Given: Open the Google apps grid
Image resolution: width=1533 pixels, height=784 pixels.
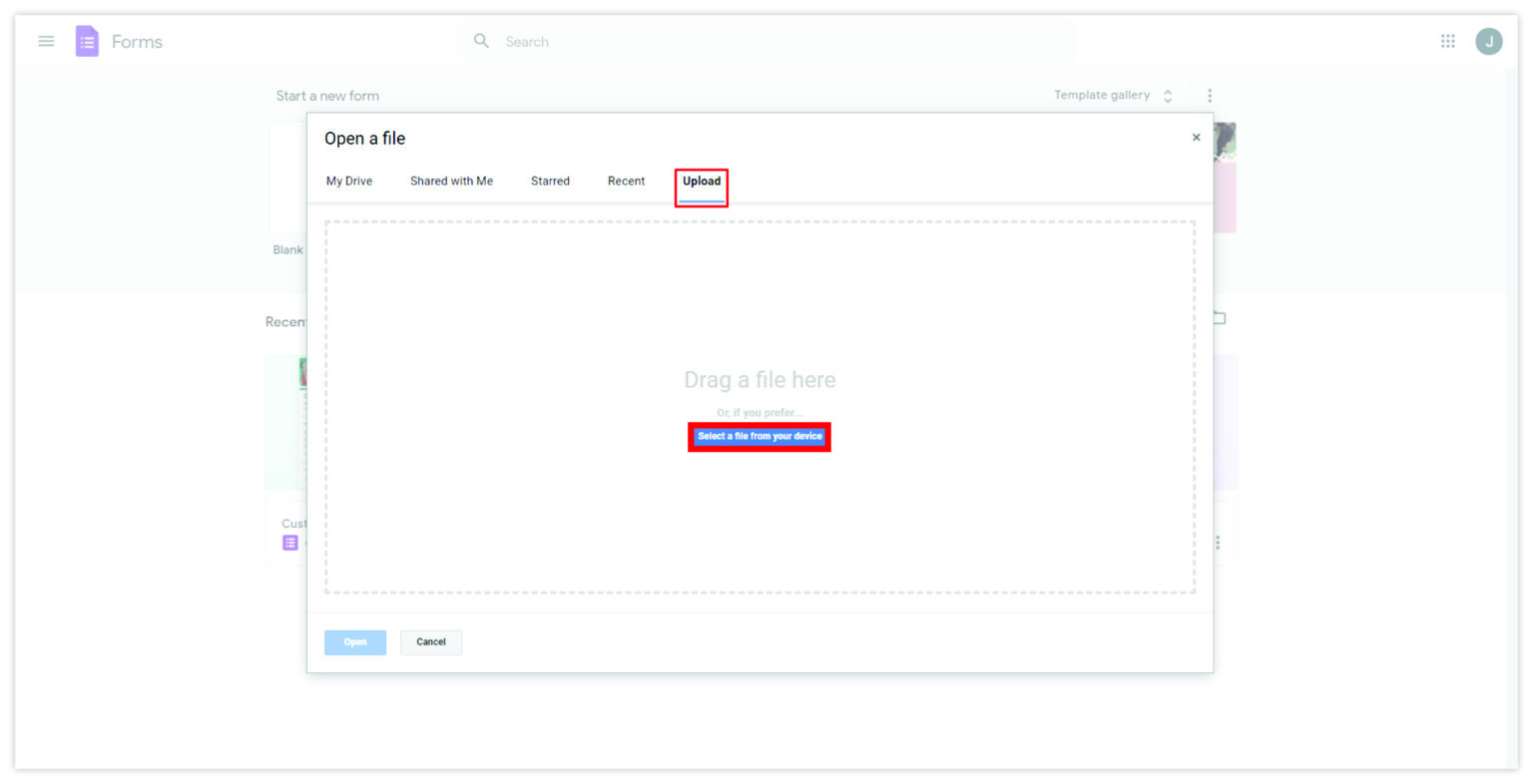Looking at the screenshot, I should (1447, 41).
